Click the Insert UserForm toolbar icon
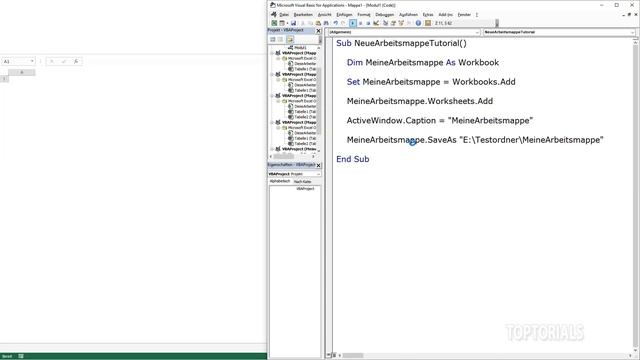 pyautogui.click(x=282, y=23)
